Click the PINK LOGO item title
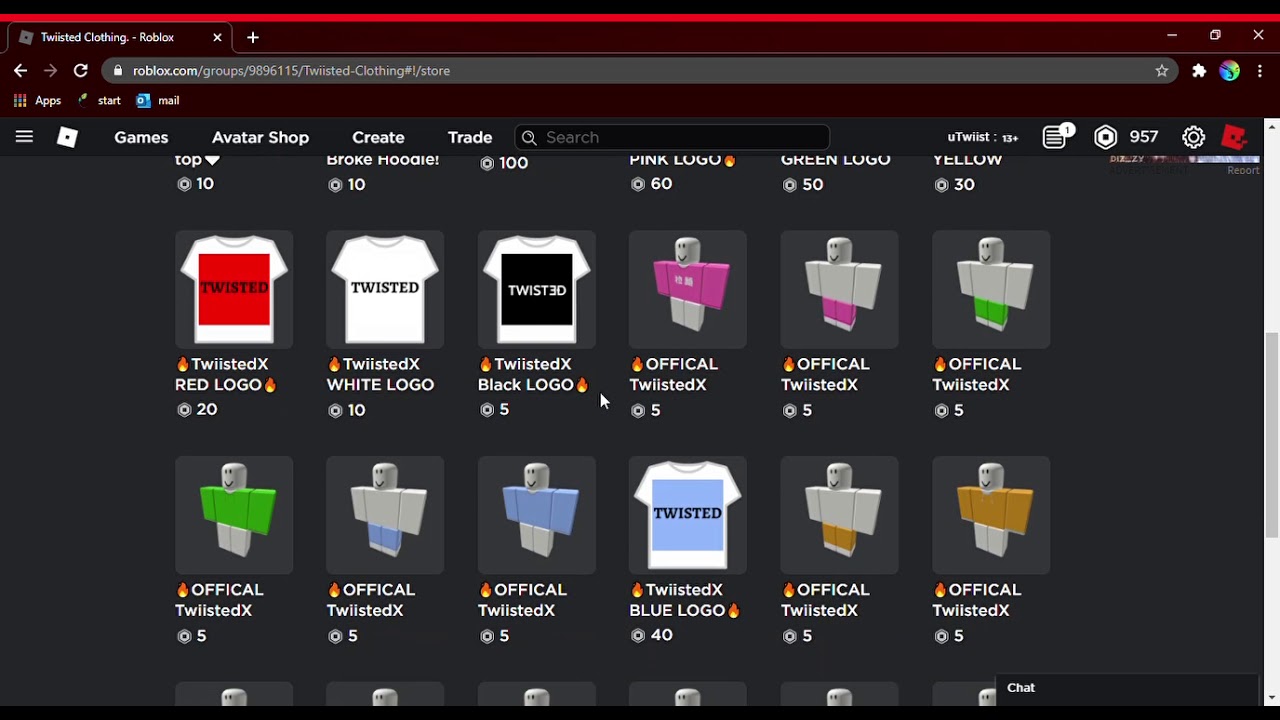1280x720 pixels. (683, 160)
